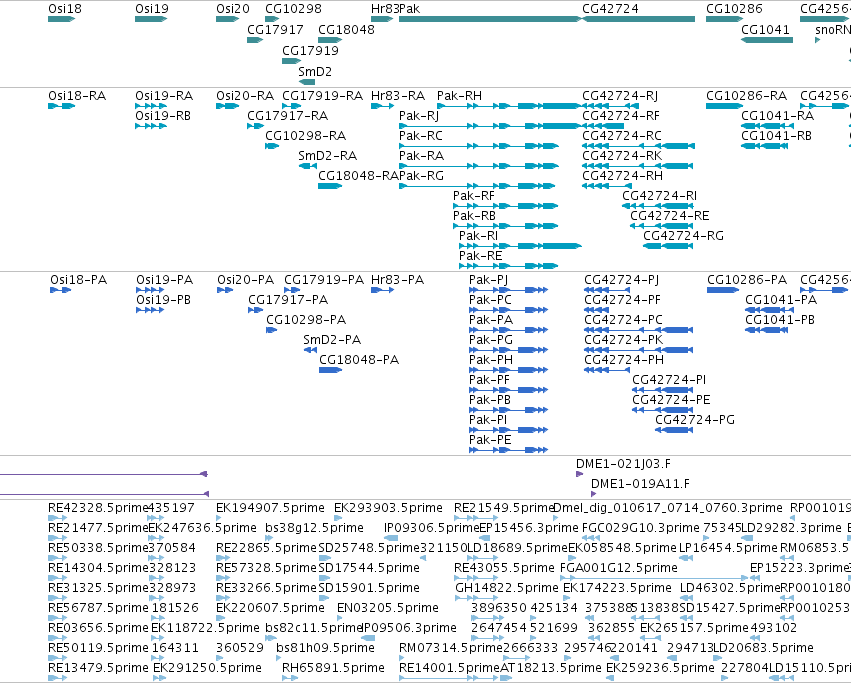
Task: Click transcript Pak-RH label
Action: [459, 96]
